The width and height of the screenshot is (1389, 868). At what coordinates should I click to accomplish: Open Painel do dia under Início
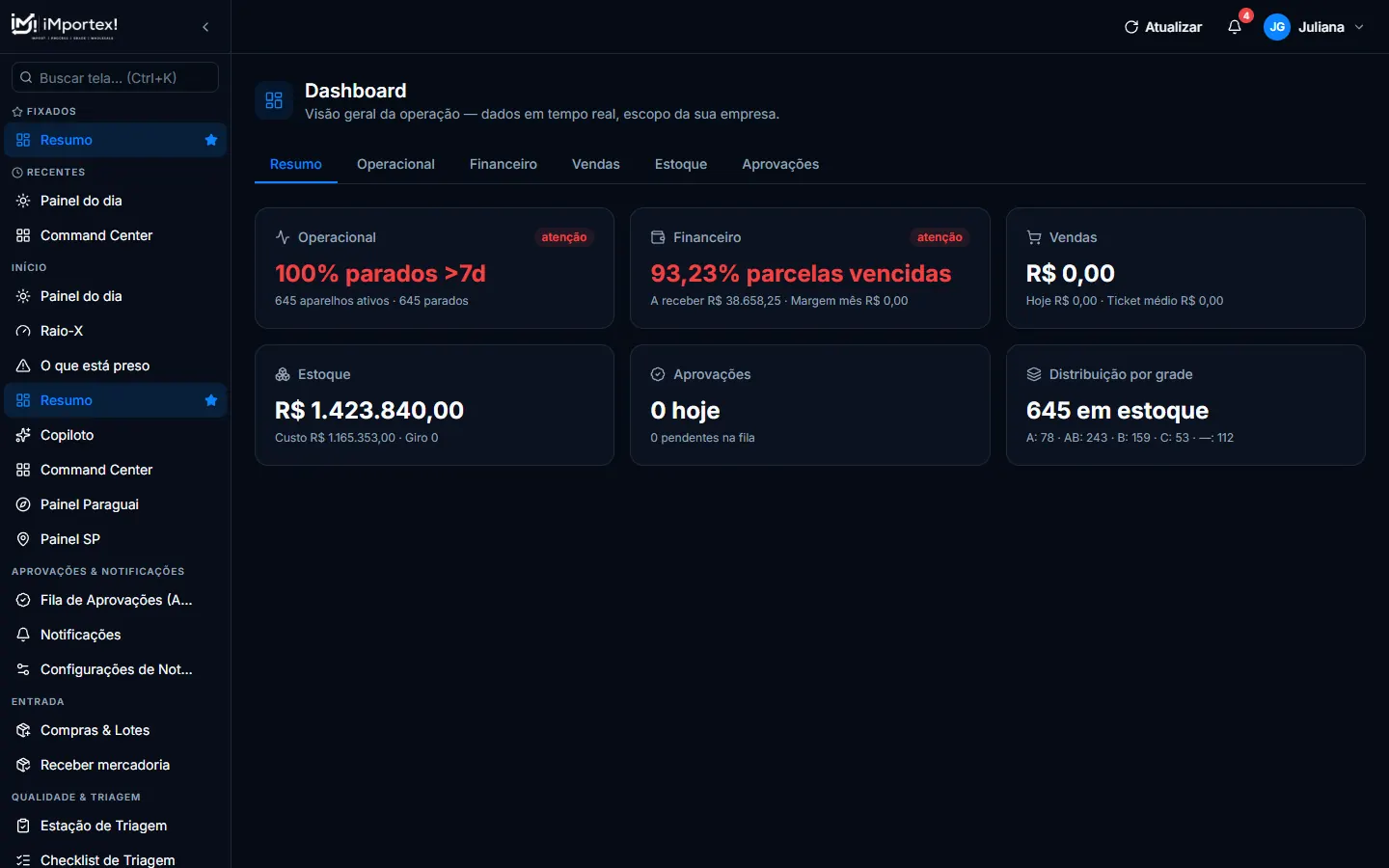coord(115,296)
